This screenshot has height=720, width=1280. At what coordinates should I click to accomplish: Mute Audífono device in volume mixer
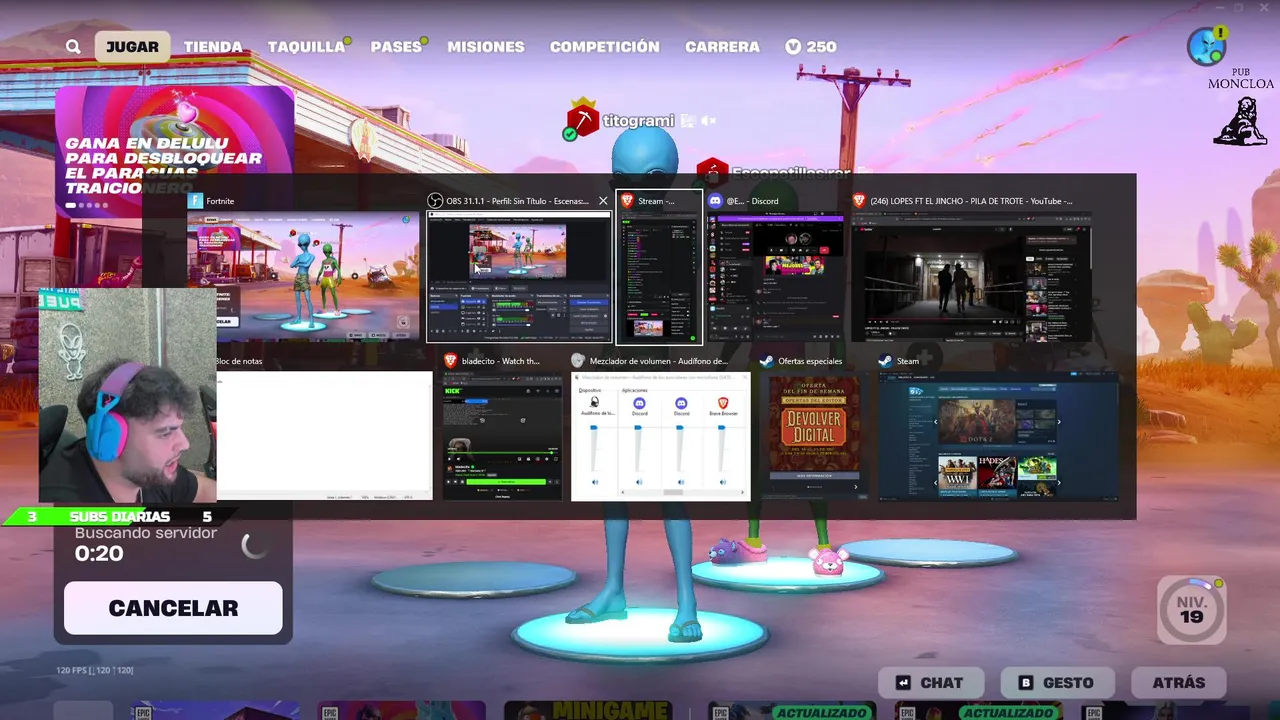(595, 482)
